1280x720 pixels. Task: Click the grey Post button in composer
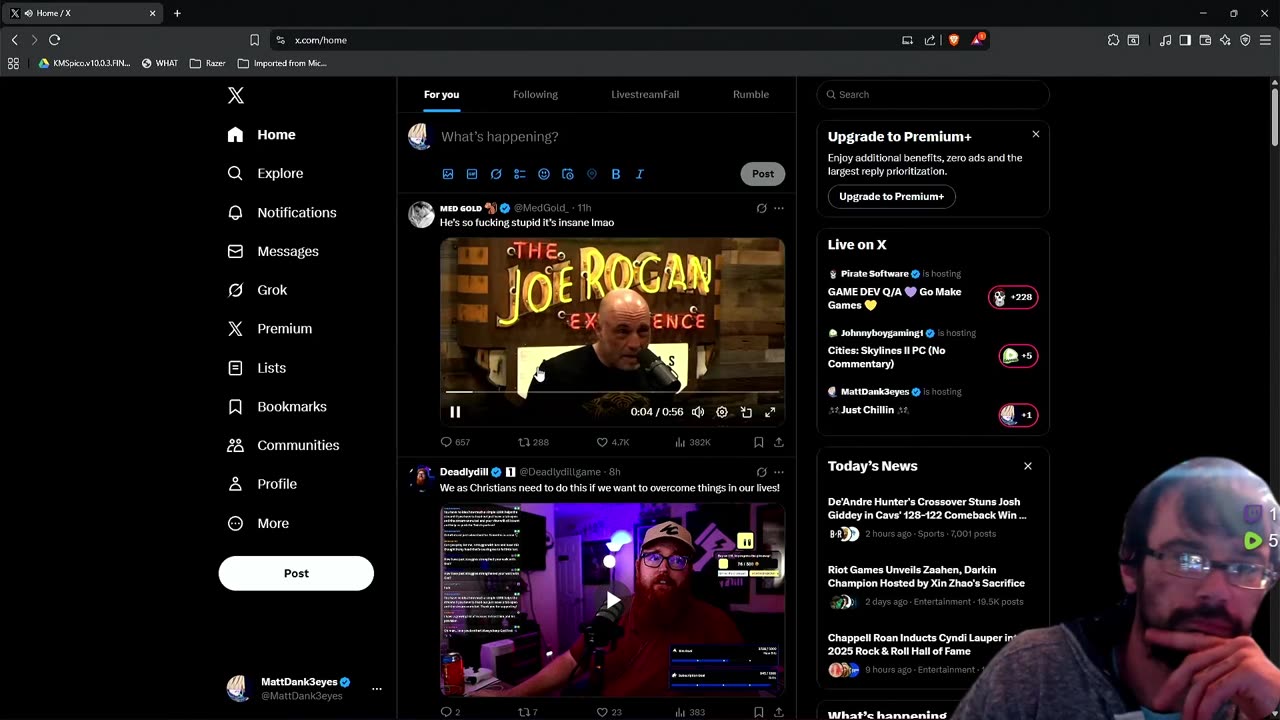(763, 174)
